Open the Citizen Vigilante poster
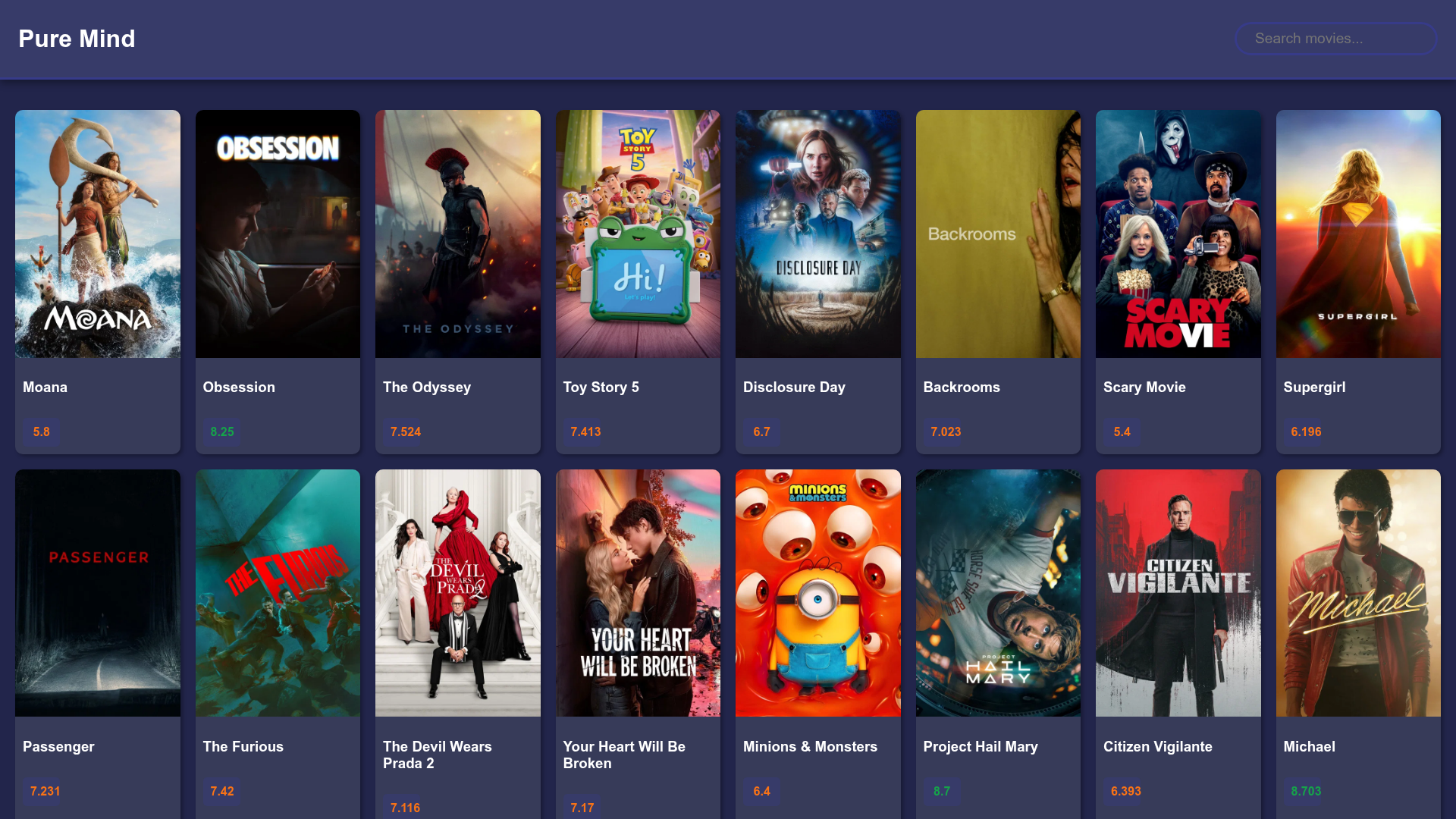Screen dimensions: 1456x819 coord(1178,593)
